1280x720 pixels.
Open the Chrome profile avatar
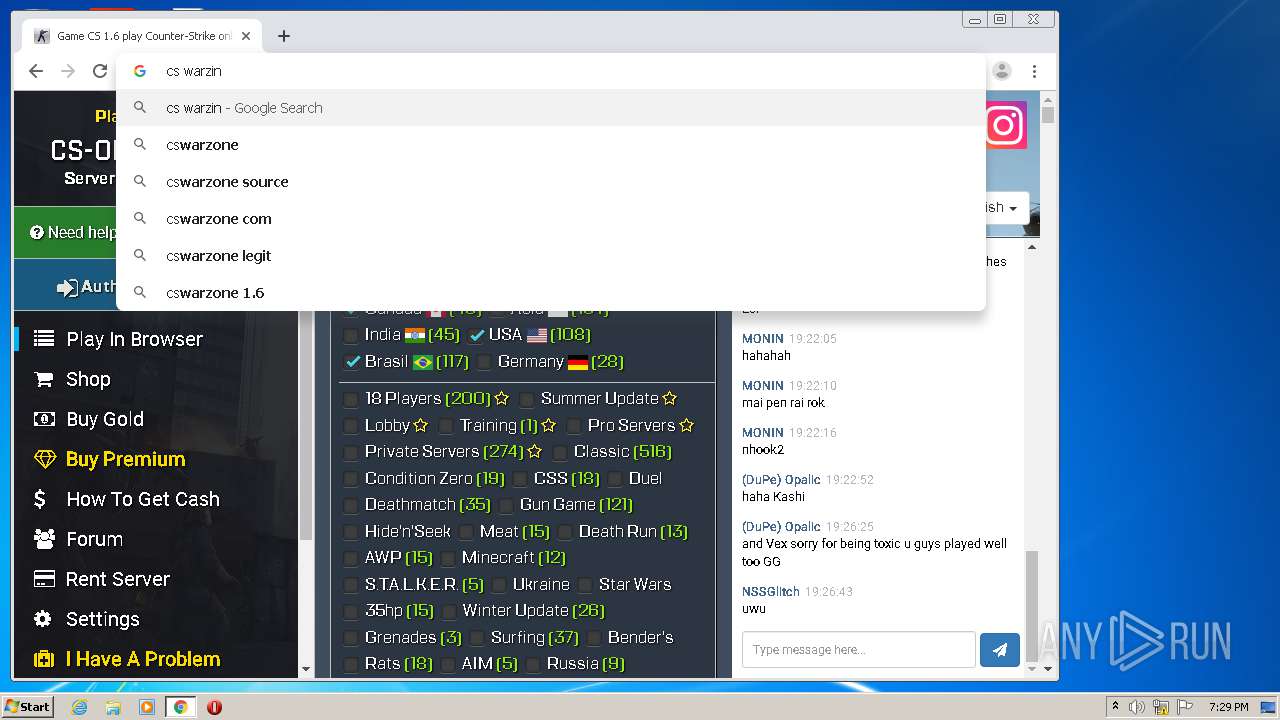tap(1002, 71)
